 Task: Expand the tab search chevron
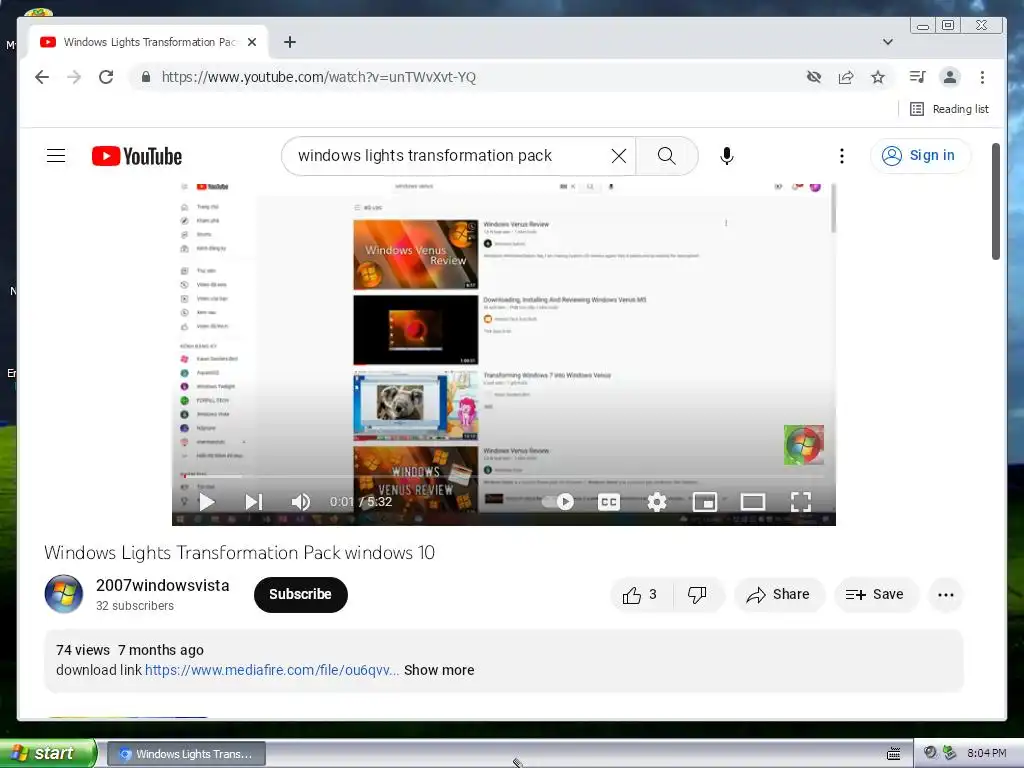(888, 42)
